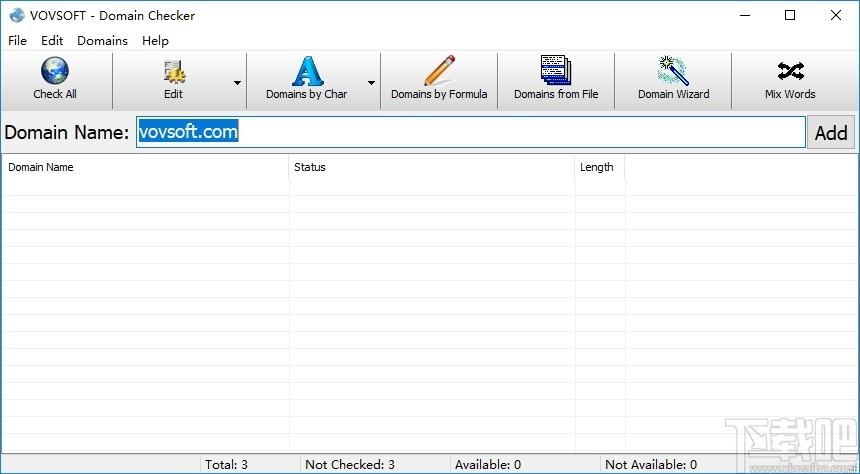Open the Edit gear toolbar icon
Image resolution: width=860 pixels, height=474 pixels.
[174, 72]
